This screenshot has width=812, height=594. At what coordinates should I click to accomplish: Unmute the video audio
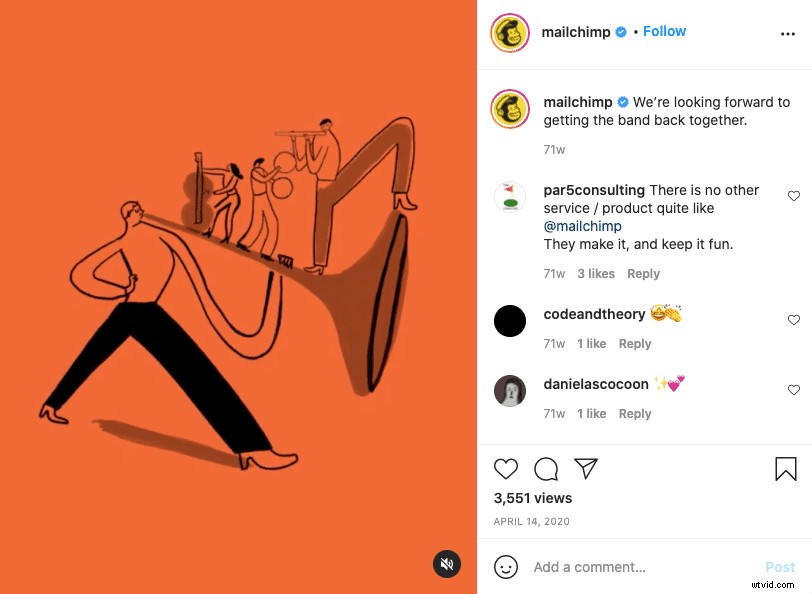pyautogui.click(x=447, y=564)
